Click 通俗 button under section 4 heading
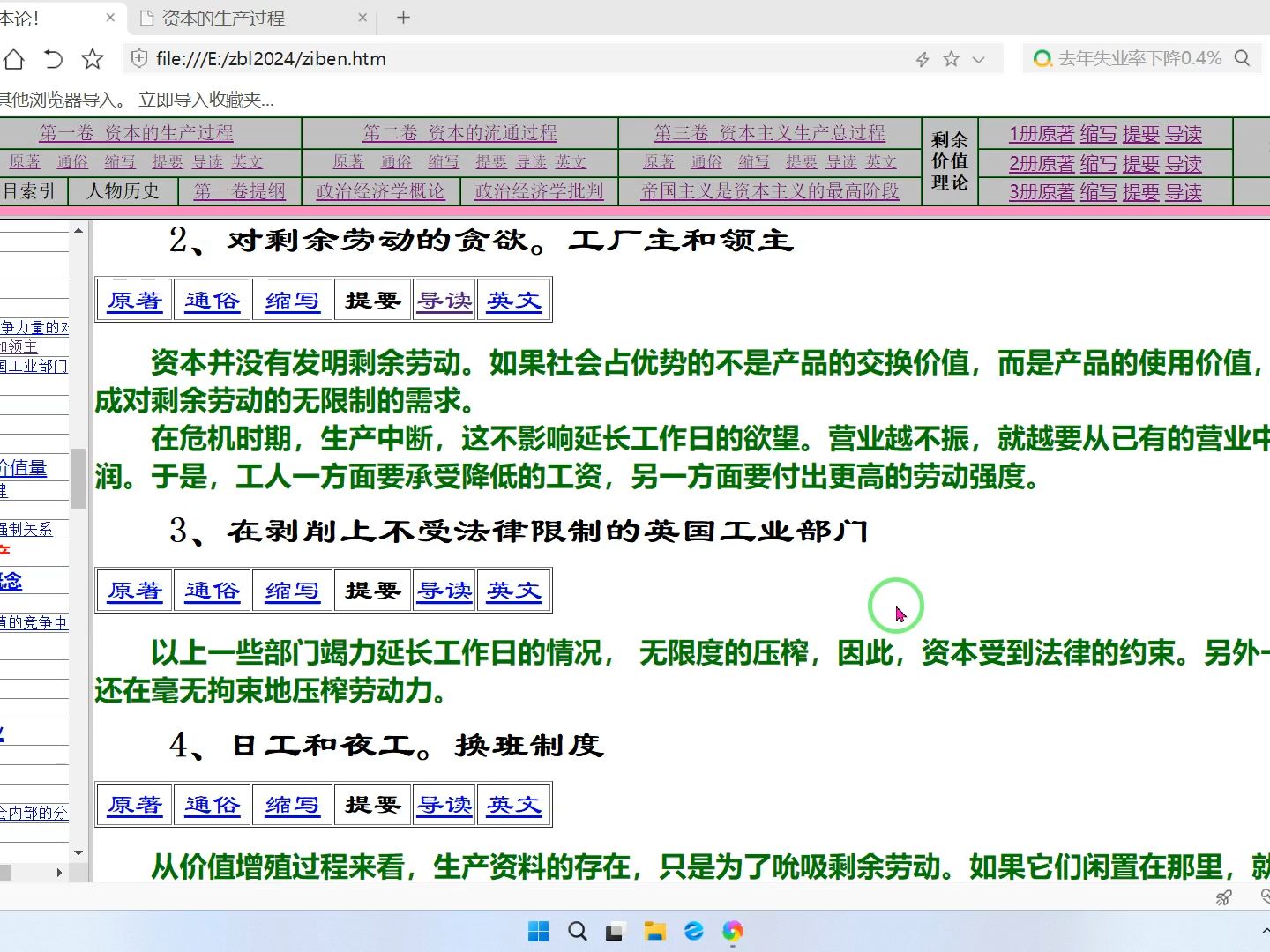Screen dimensions: 1270x952 point(213,805)
